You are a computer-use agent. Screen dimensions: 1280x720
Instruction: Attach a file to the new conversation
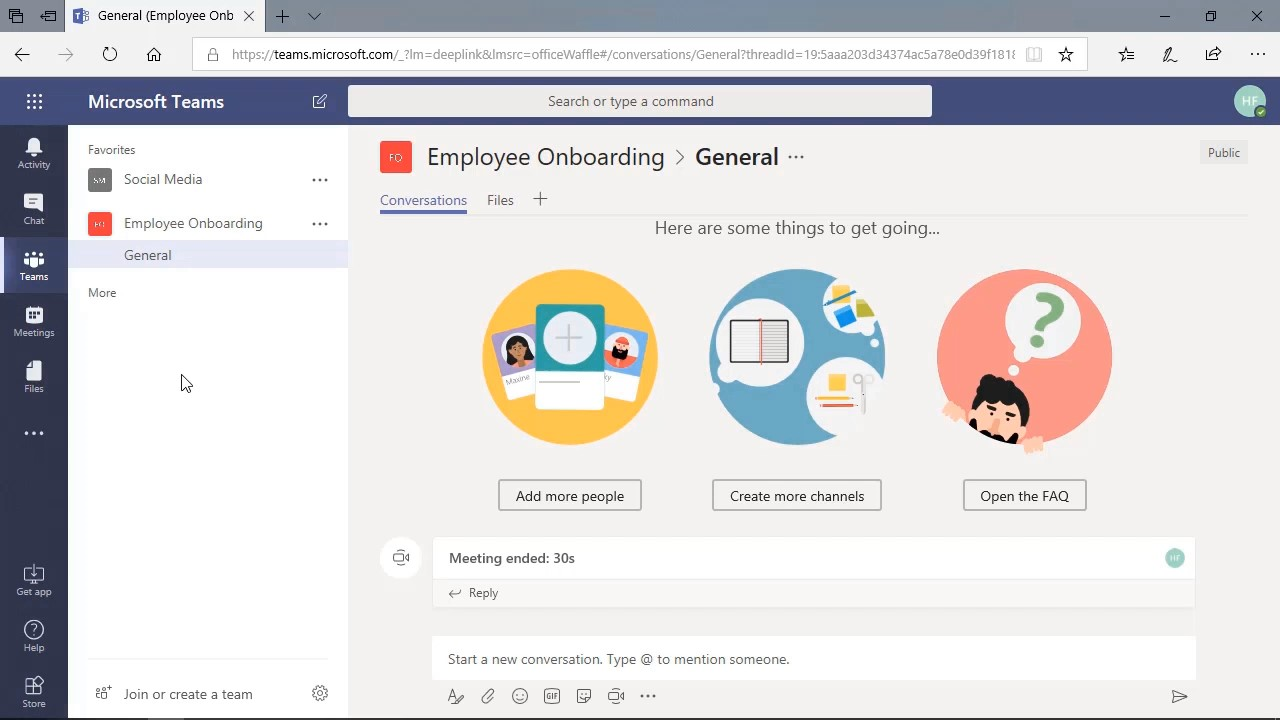pyautogui.click(x=488, y=696)
